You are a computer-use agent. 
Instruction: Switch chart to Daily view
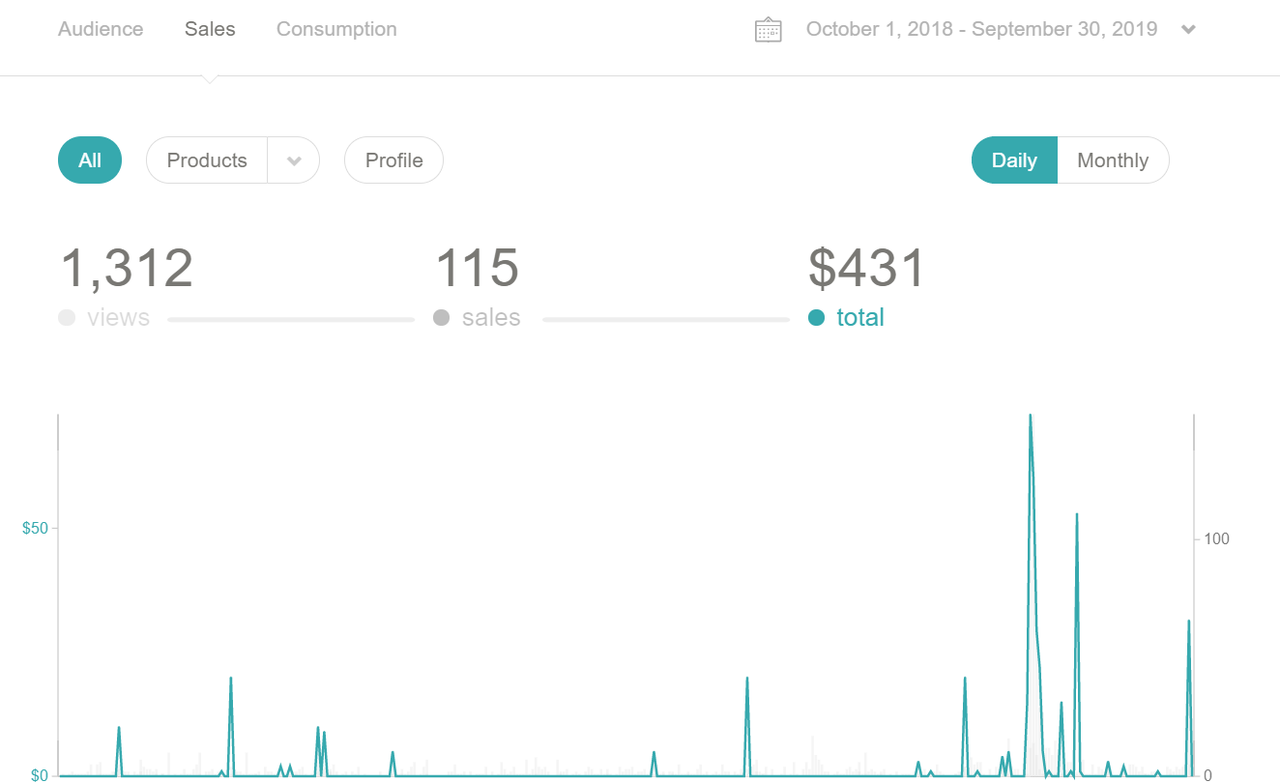tap(1014, 160)
